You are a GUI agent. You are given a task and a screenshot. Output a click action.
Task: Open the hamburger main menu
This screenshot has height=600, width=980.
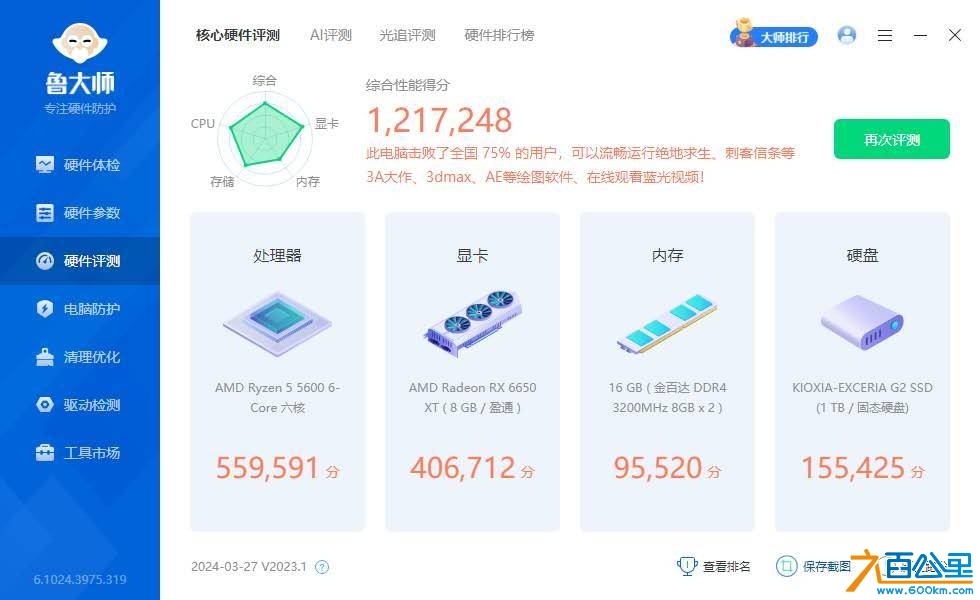click(x=884, y=36)
